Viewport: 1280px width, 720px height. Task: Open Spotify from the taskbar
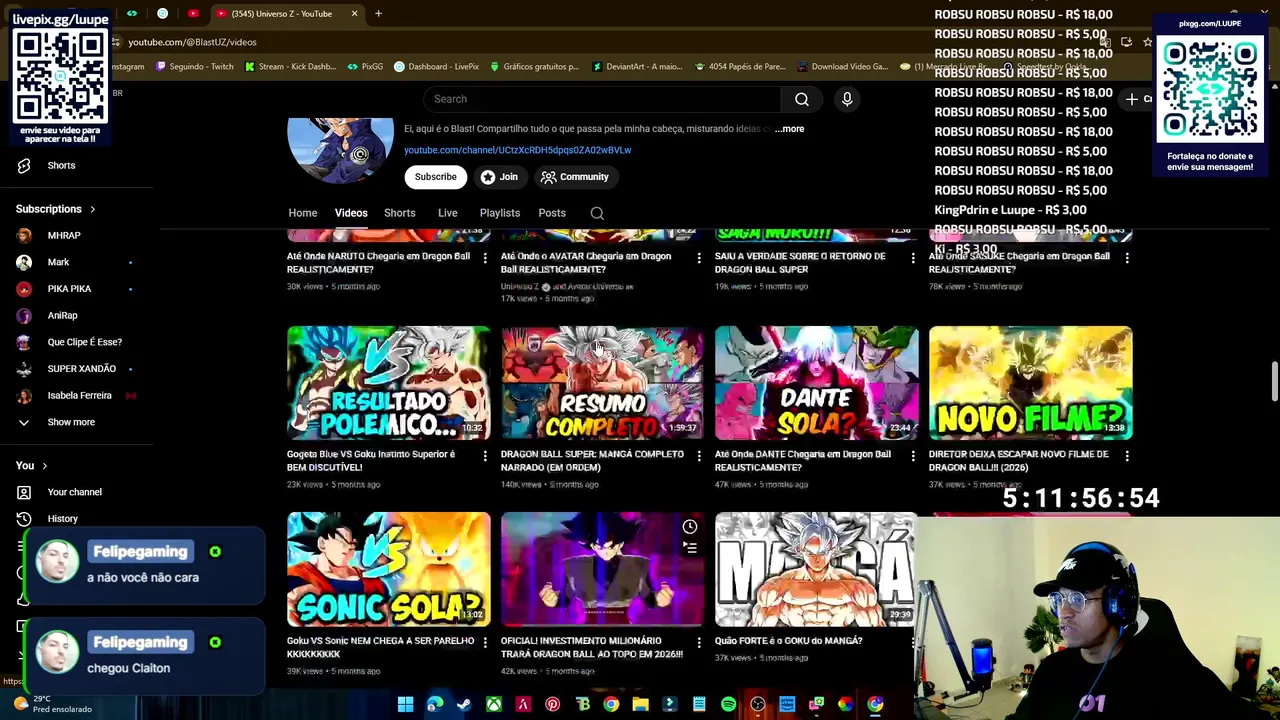tap(728, 704)
